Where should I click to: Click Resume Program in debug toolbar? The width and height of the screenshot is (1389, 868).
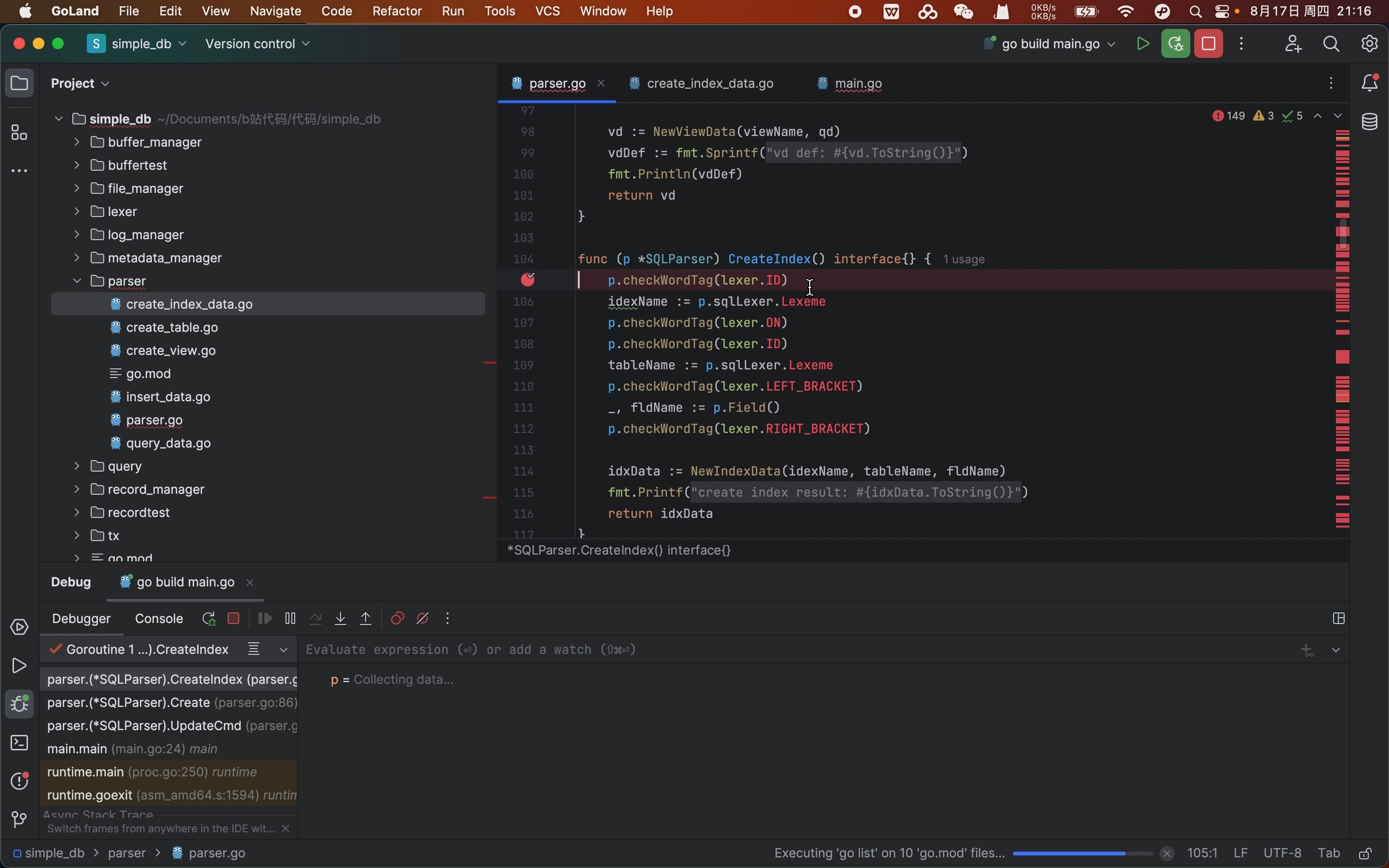tap(265, 618)
